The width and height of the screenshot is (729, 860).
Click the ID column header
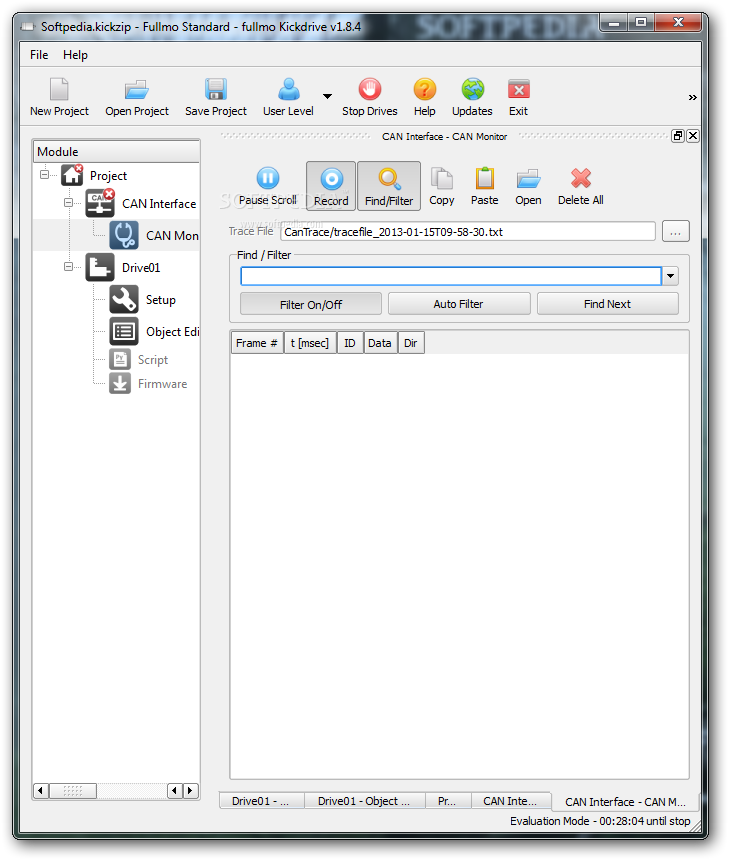point(350,343)
